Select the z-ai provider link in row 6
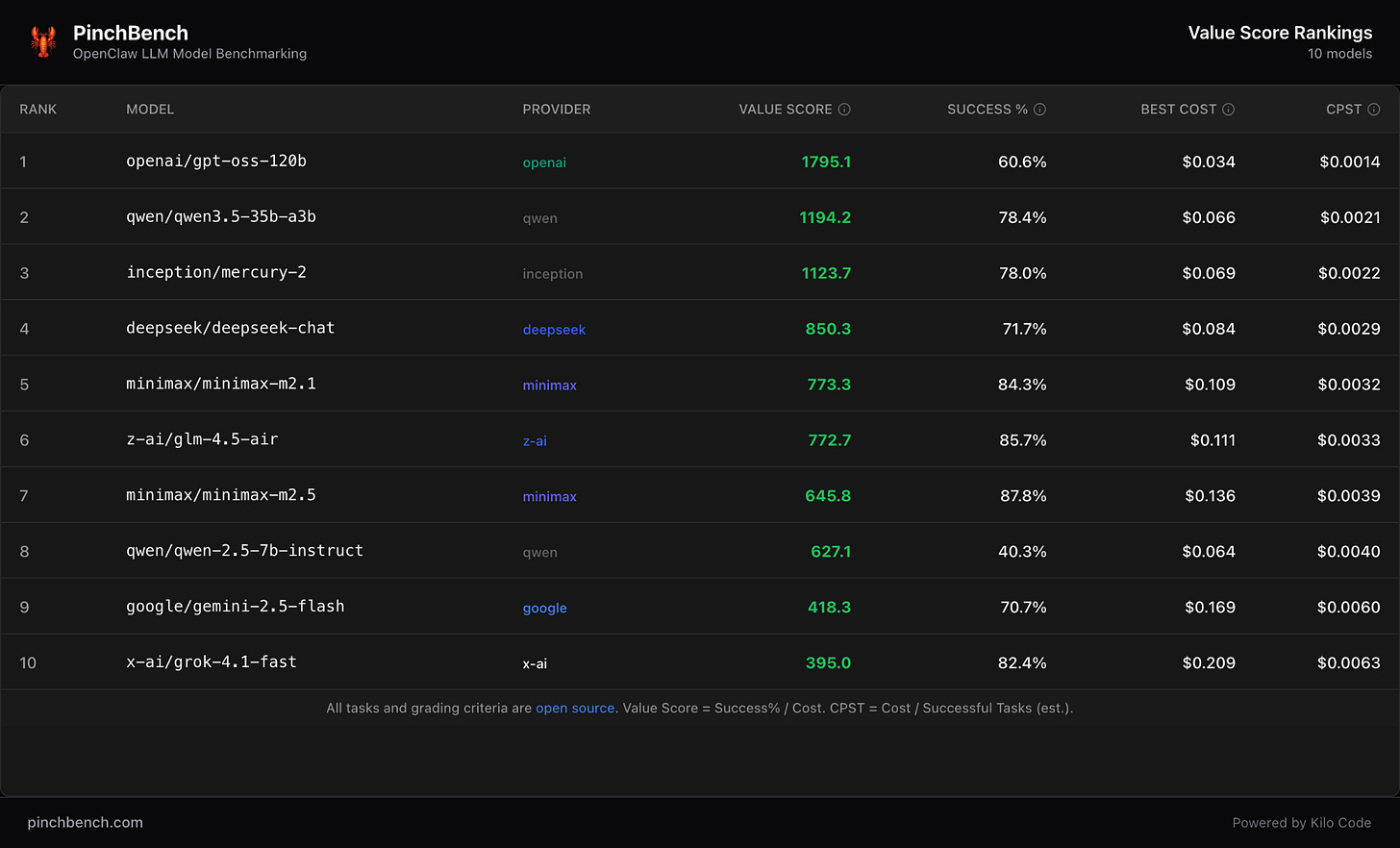Viewport: 1400px width, 848px height. point(535,441)
